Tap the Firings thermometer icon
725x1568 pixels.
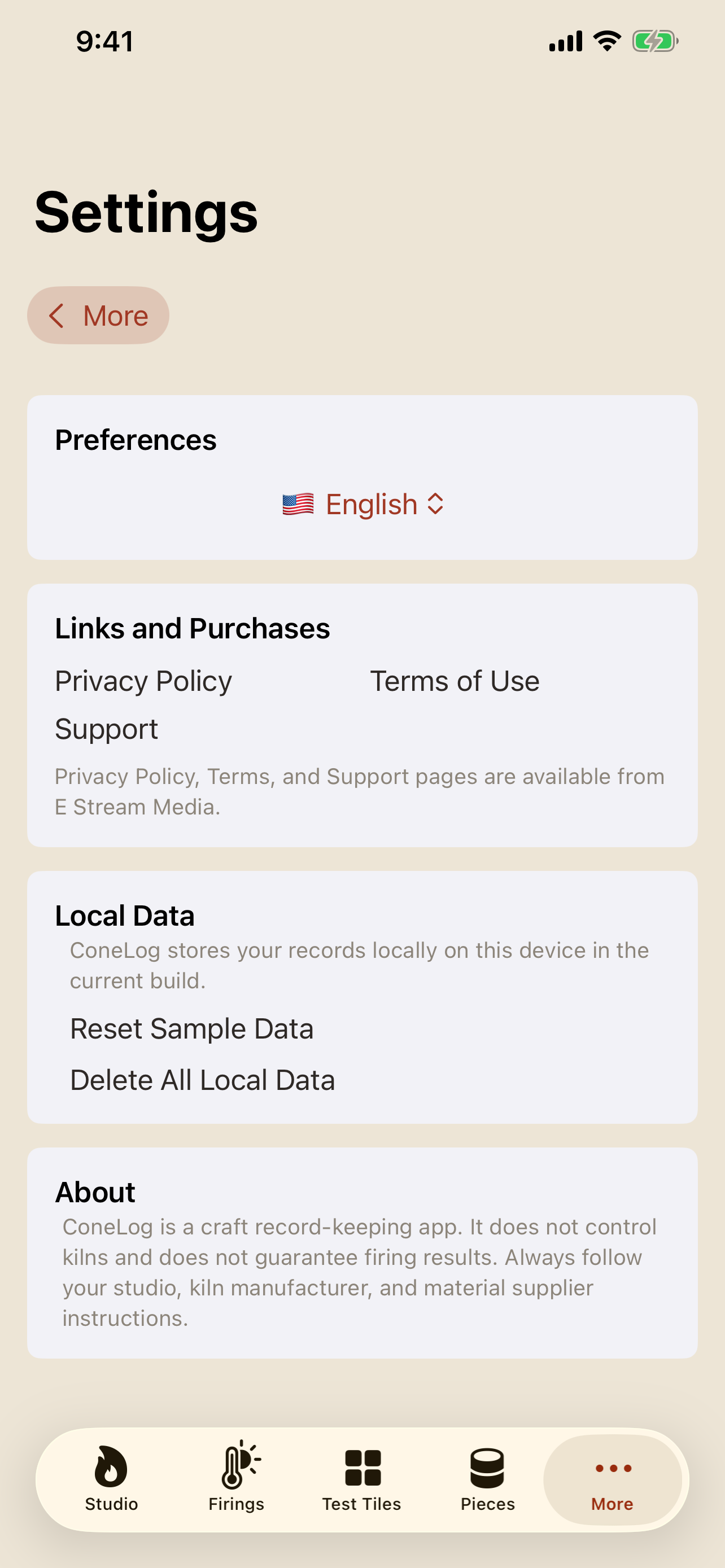pos(240,1465)
